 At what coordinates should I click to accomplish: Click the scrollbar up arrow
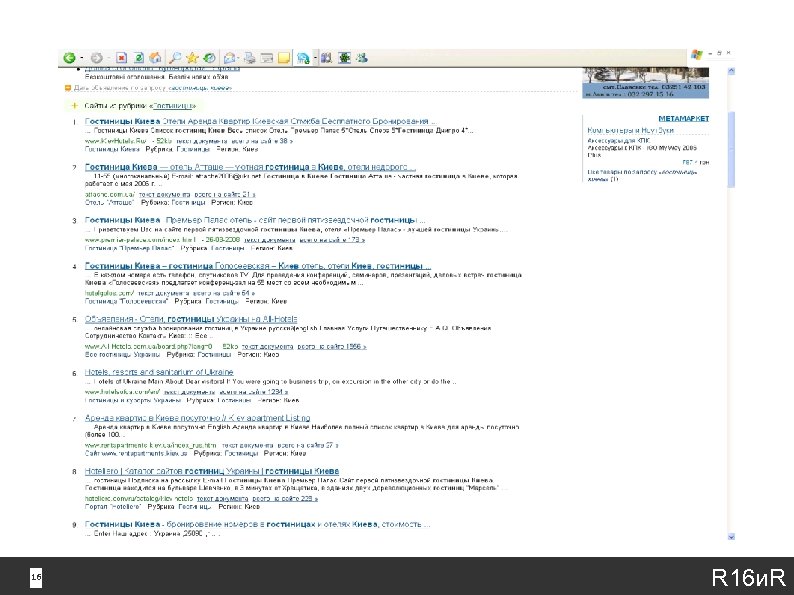[x=731, y=71]
